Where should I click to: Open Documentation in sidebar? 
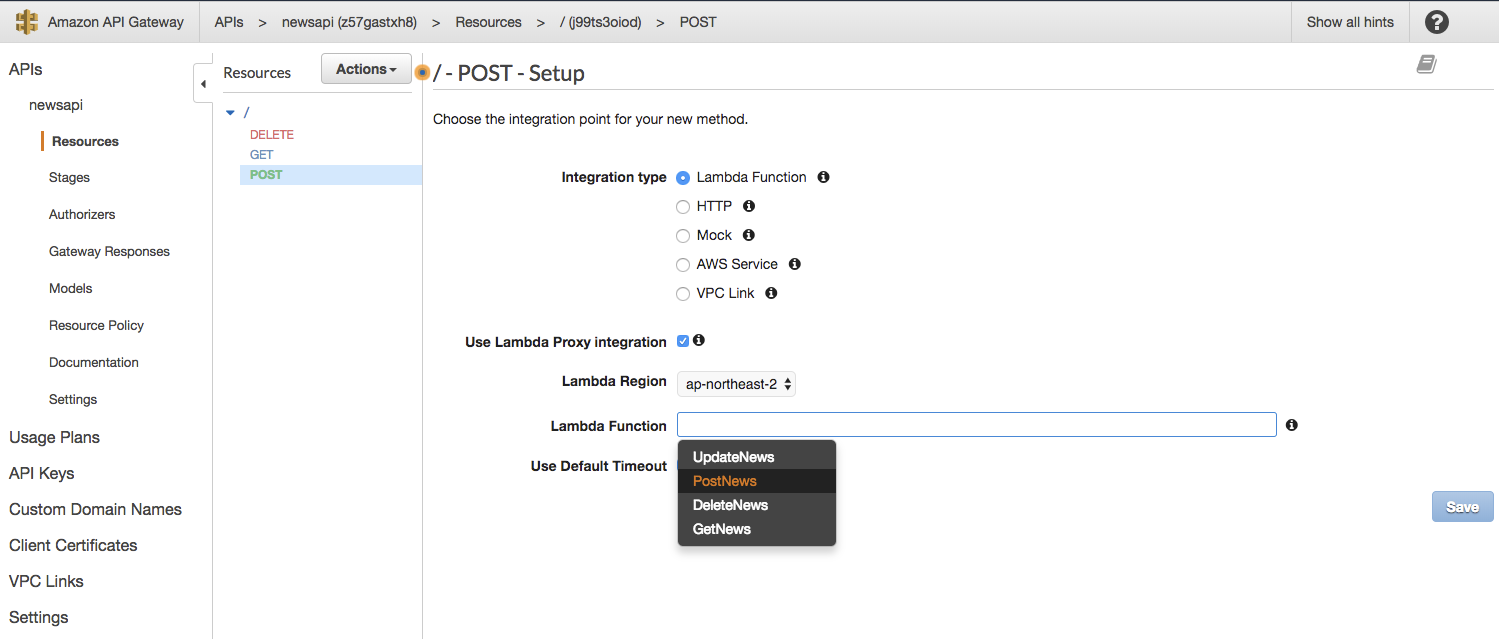[x=94, y=363]
